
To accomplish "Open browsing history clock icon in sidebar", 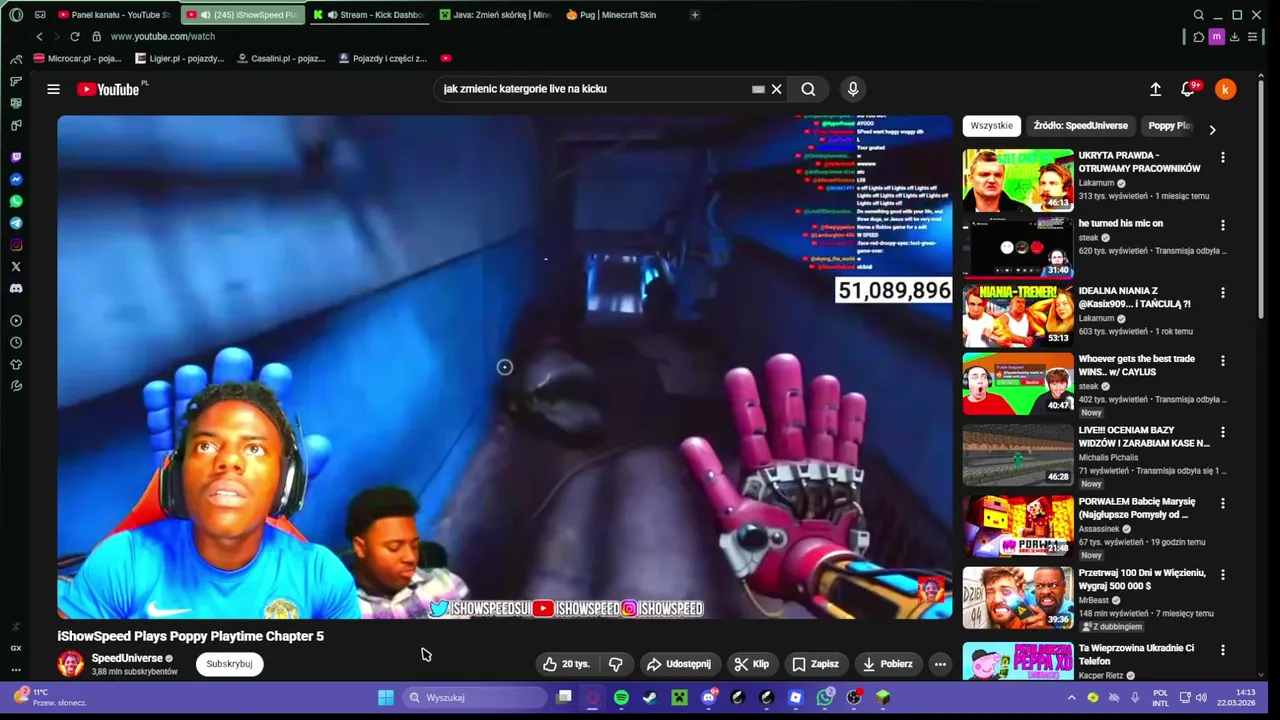I will 16,343.
